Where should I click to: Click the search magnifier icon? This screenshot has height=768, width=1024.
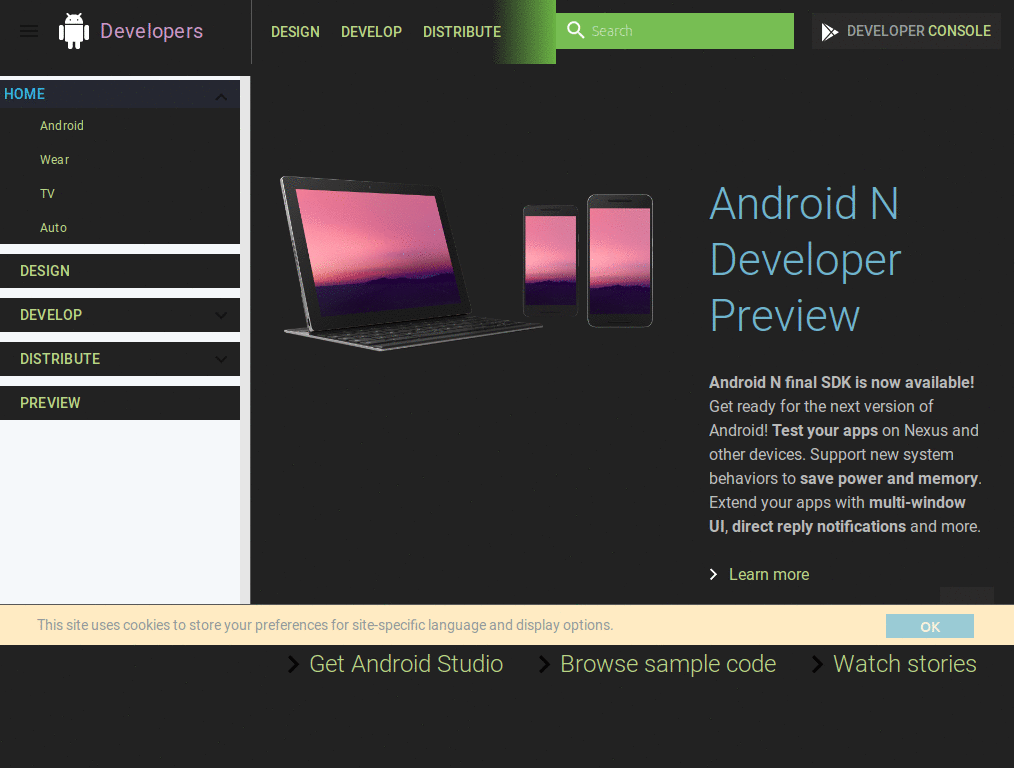[575, 30]
